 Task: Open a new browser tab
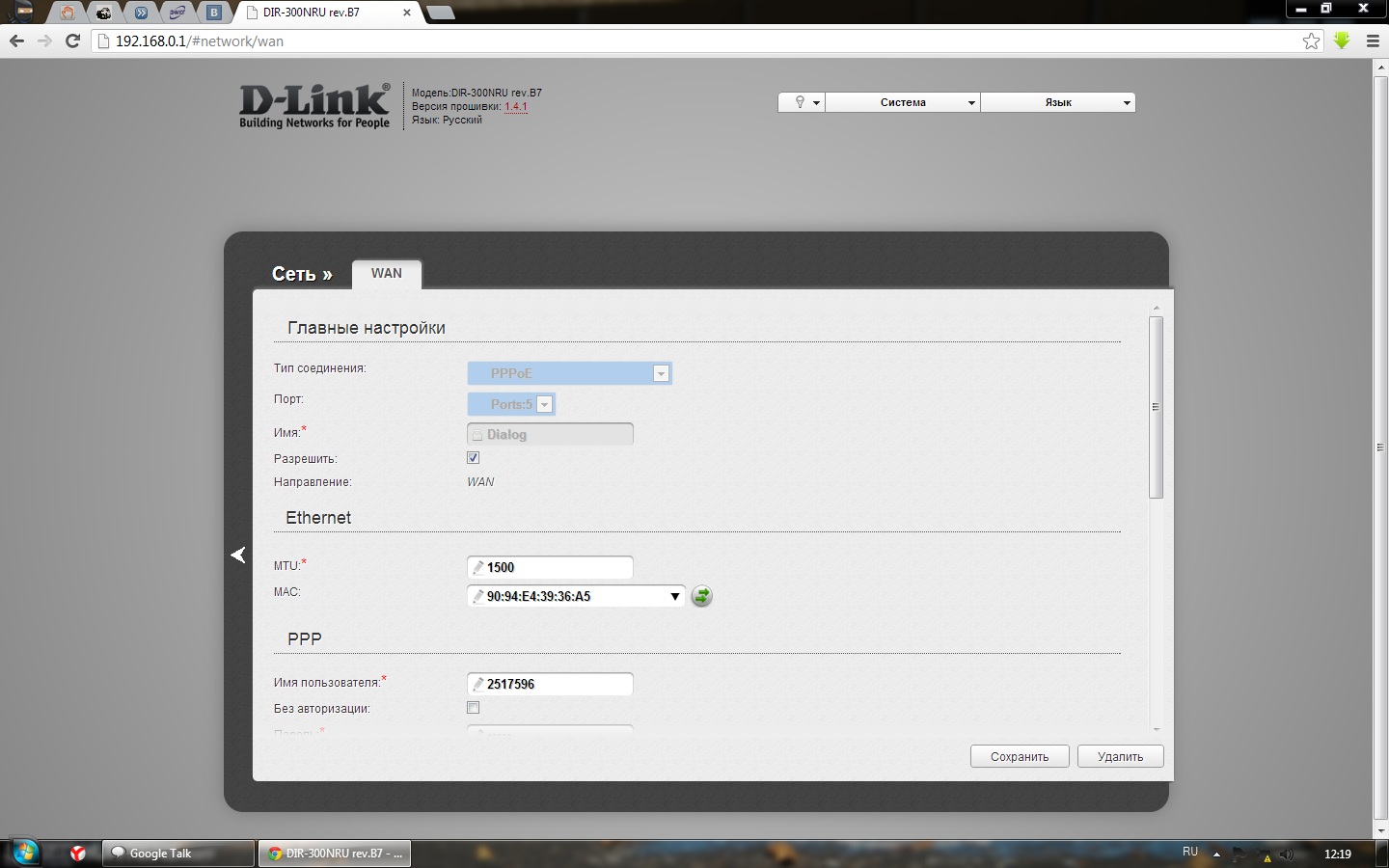coord(440,13)
